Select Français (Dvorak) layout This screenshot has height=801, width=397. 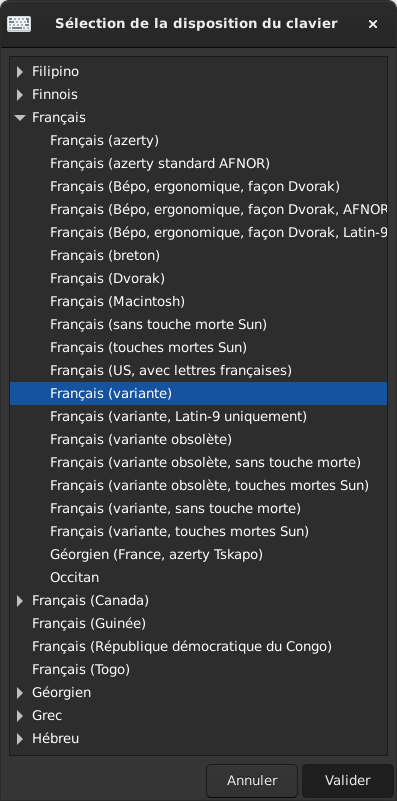(x=198, y=278)
